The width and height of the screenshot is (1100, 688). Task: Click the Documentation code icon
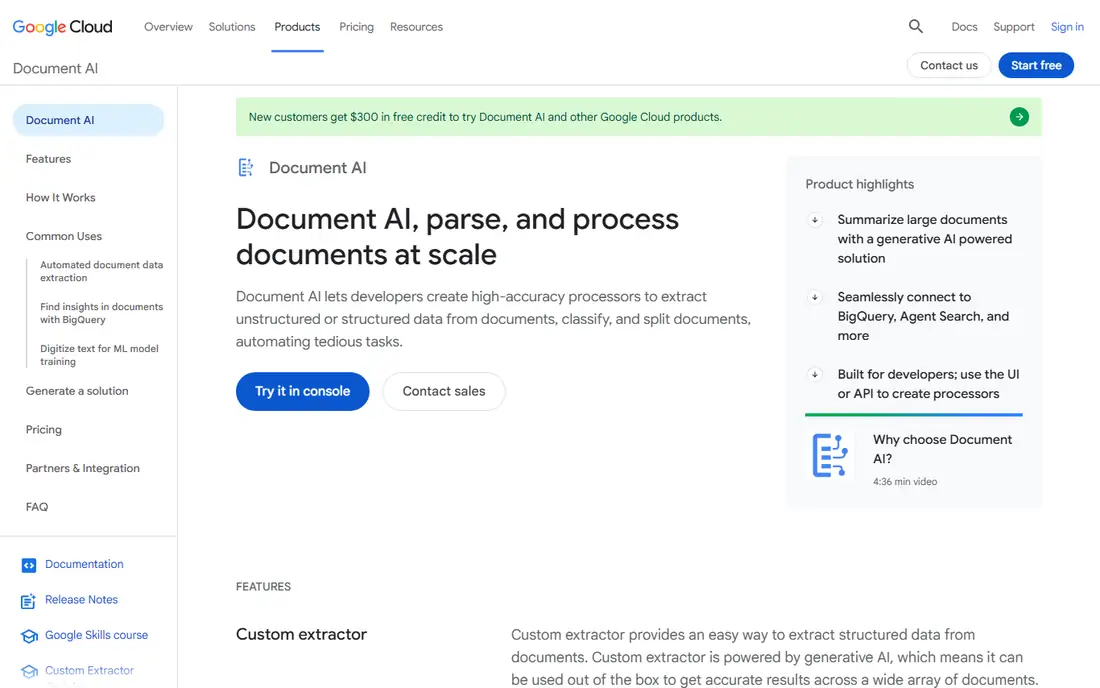point(29,565)
